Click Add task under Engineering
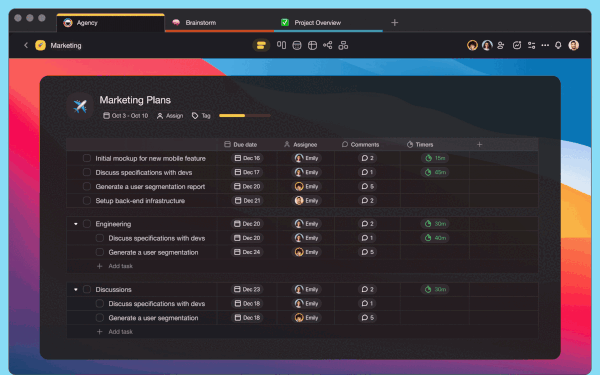 pos(115,266)
